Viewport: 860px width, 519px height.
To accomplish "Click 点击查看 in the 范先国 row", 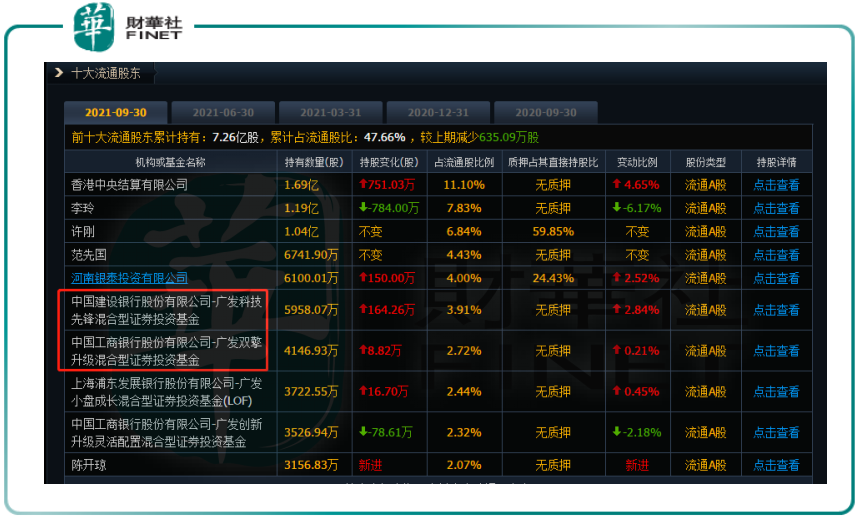I will [x=776, y=255].
